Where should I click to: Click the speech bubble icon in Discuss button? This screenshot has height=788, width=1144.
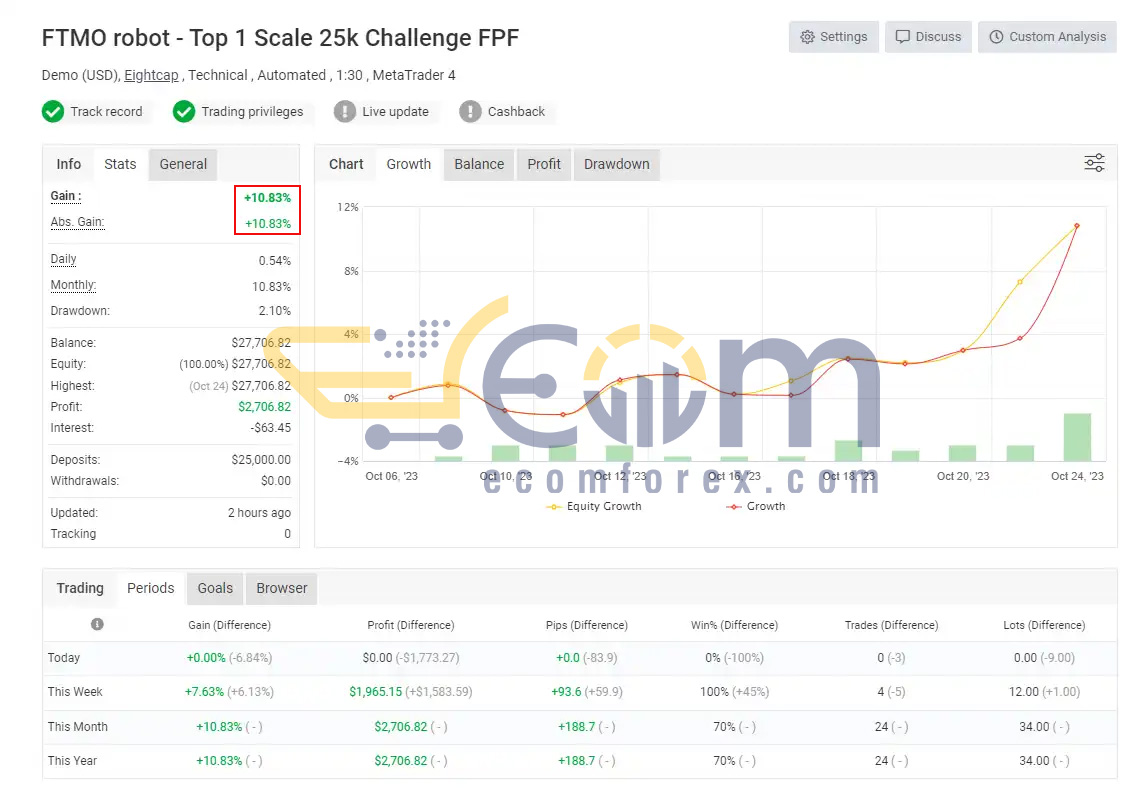903,36
